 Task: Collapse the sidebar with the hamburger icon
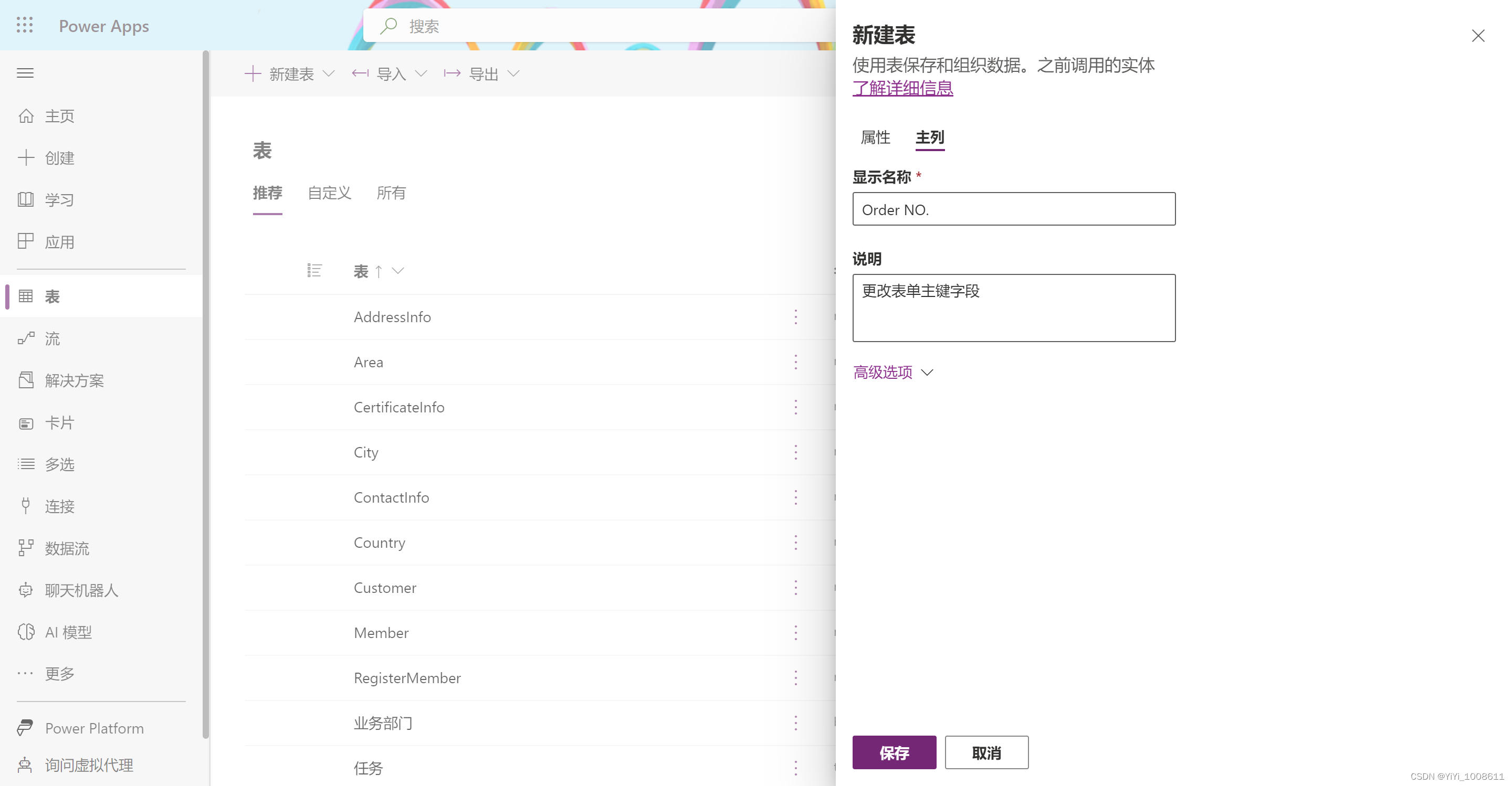(x=25, y=72)
